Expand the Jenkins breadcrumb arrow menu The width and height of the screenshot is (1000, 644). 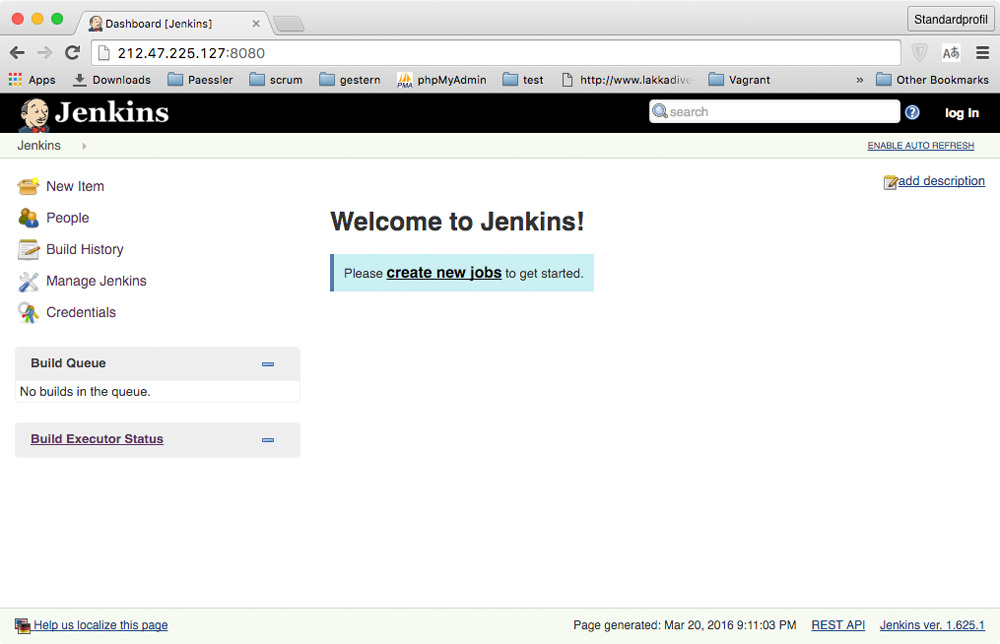coord(84,146)
